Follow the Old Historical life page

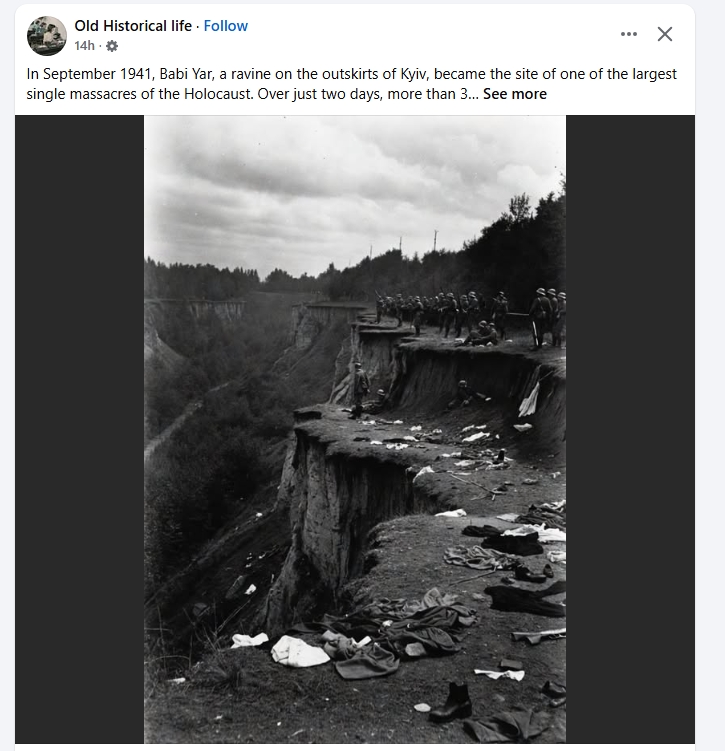(226, 26)
